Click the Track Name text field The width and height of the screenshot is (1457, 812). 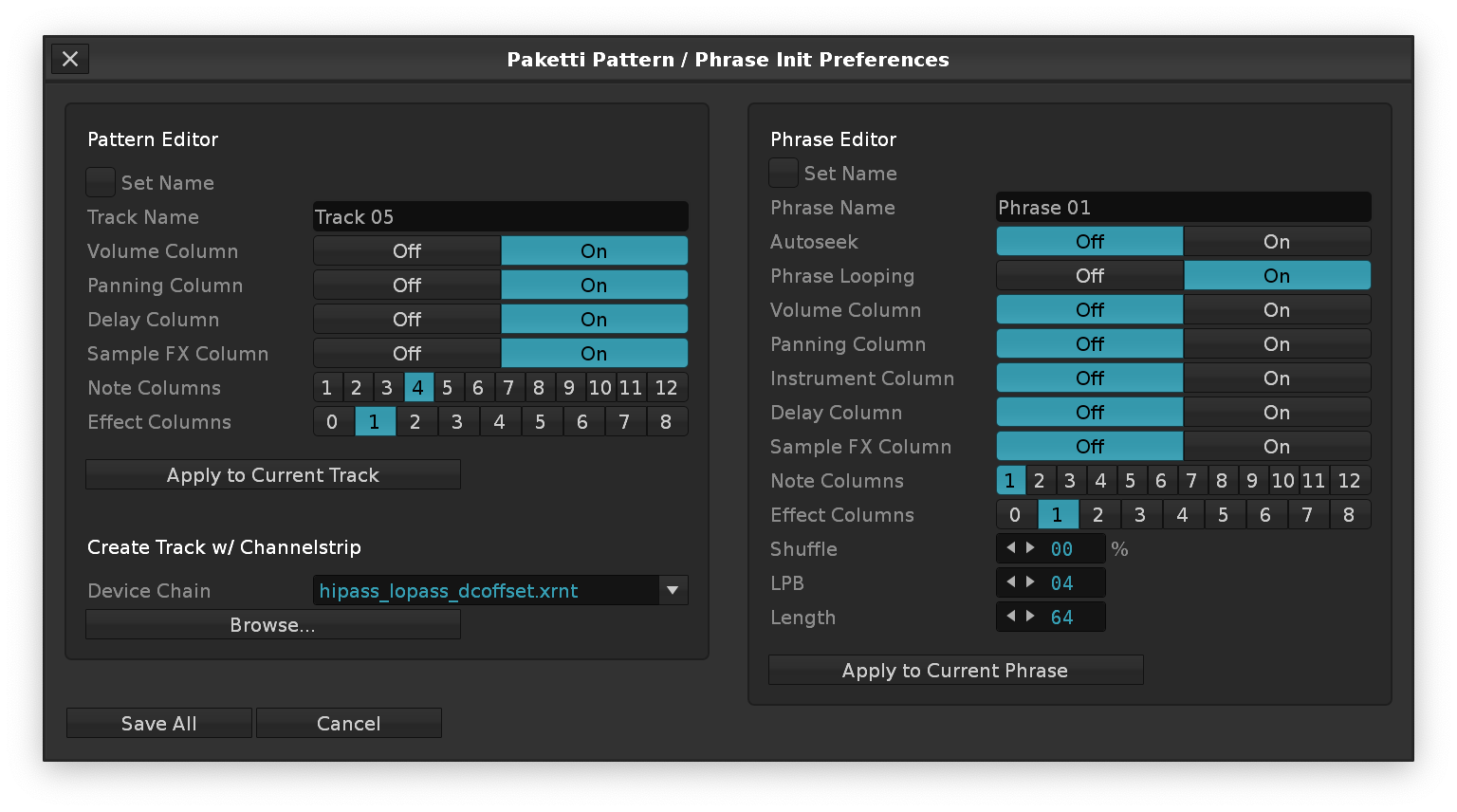point(500,216)
